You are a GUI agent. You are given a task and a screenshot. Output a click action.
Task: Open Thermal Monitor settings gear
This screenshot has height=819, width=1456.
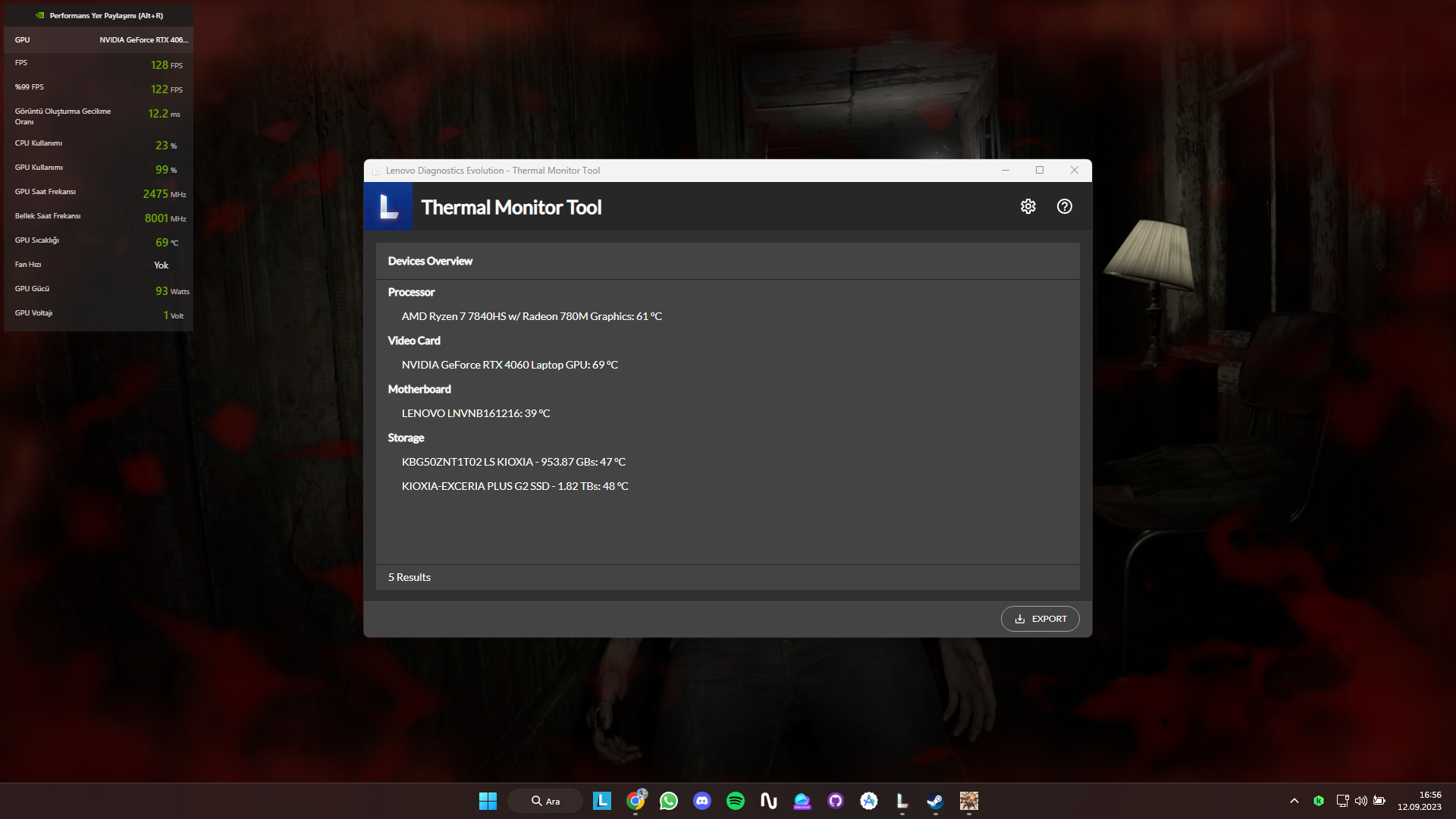tap(1028, 206)
